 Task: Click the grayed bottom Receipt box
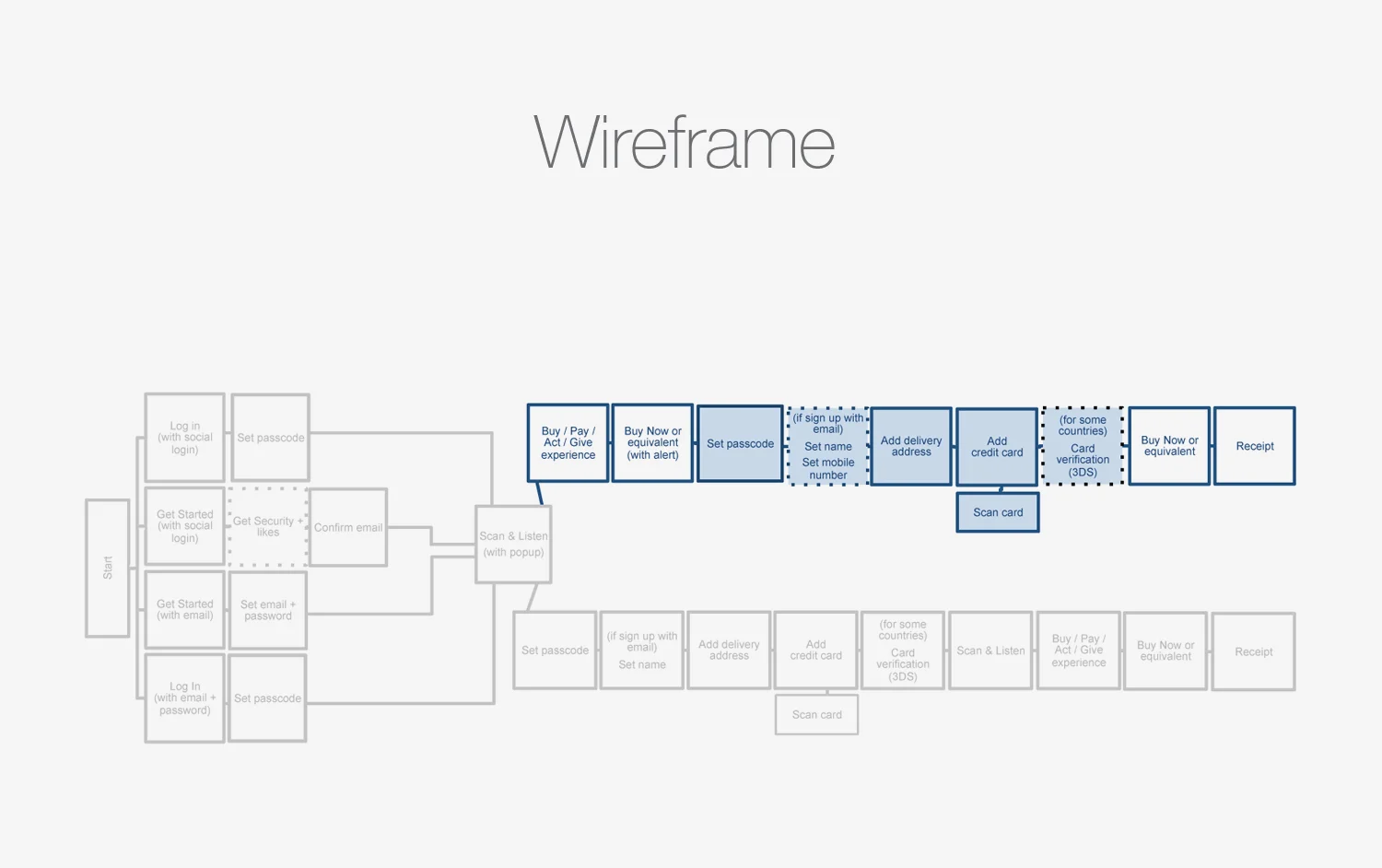1253,651
